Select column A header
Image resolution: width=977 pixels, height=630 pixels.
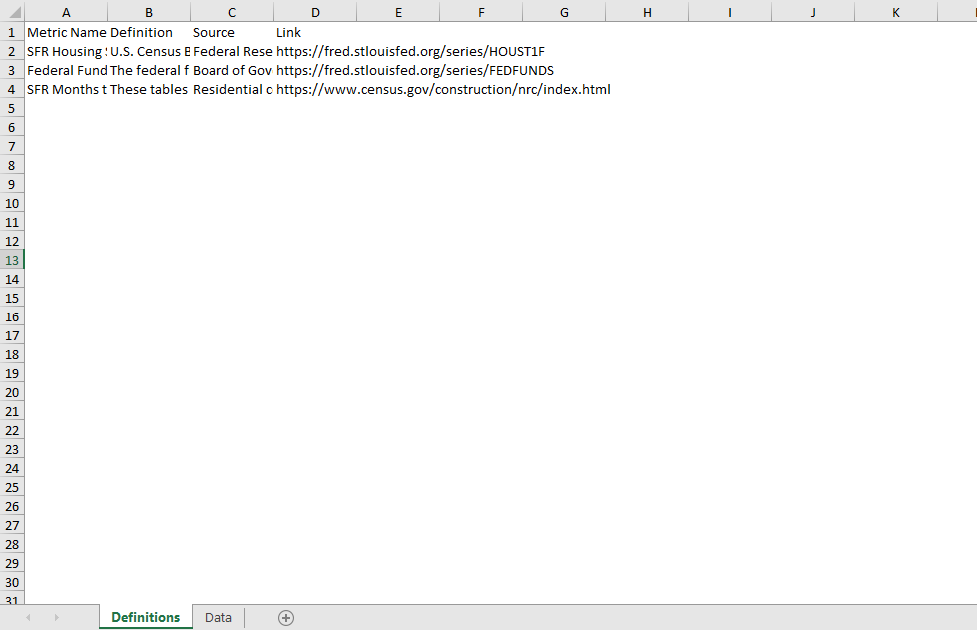point(66,12)
